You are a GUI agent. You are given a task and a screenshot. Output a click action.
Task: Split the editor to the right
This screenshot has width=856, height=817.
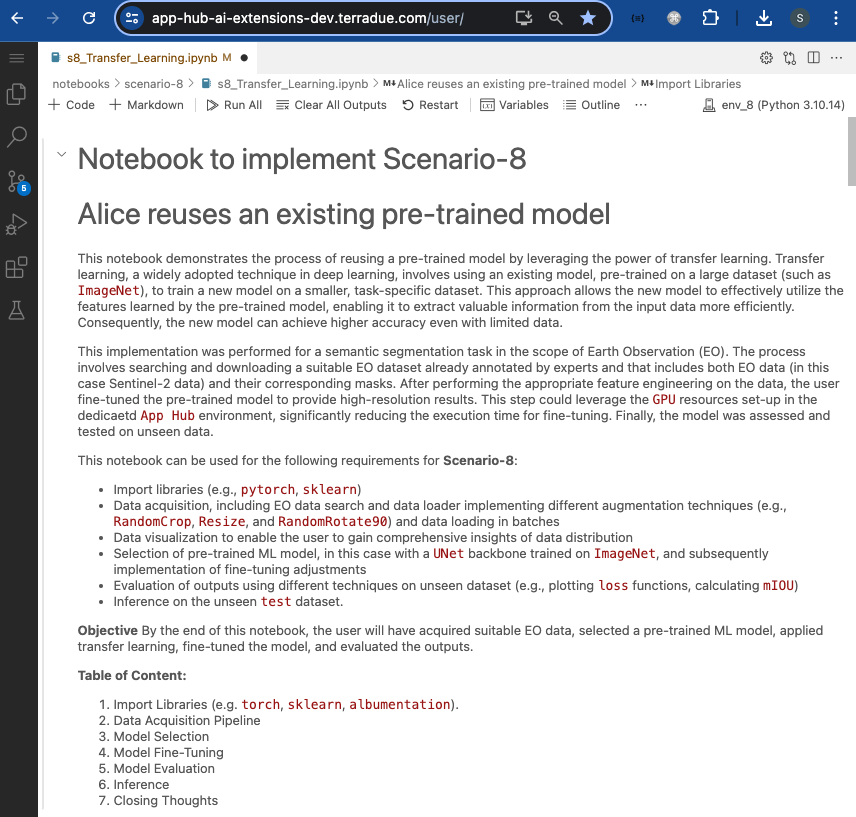pyautogui.click(x=814, y=58)
